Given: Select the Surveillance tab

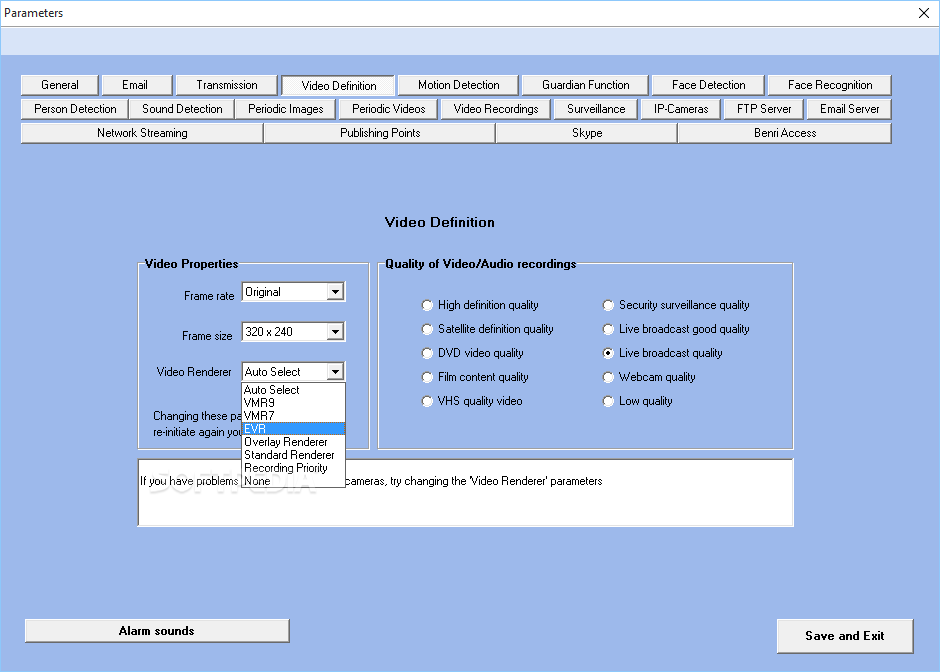Looking at the screenshot, I should pyautogui.click(x=596, y=109).
